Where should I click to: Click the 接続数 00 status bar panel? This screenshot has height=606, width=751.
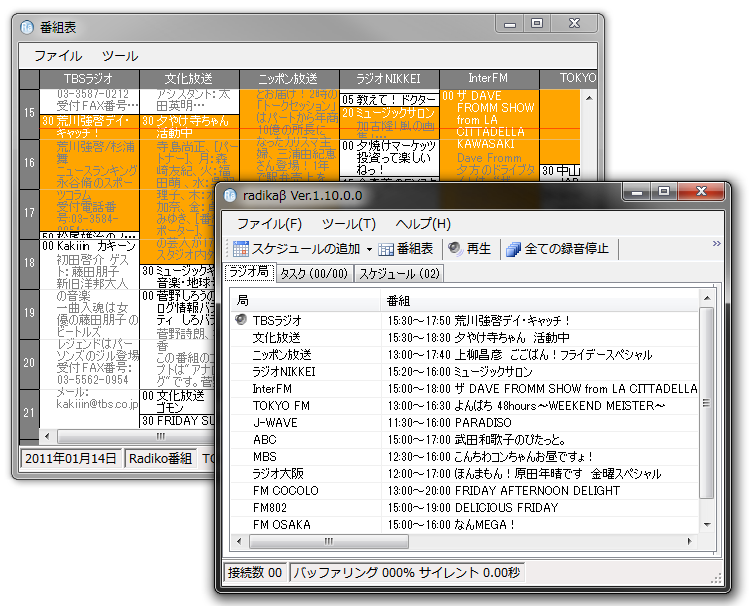coord(255,572)
